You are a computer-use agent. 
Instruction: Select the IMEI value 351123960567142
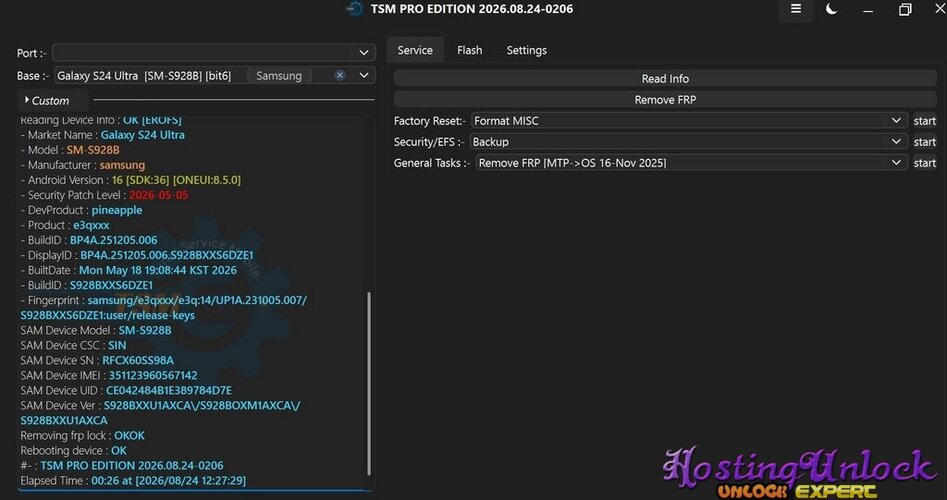[153, 376]
